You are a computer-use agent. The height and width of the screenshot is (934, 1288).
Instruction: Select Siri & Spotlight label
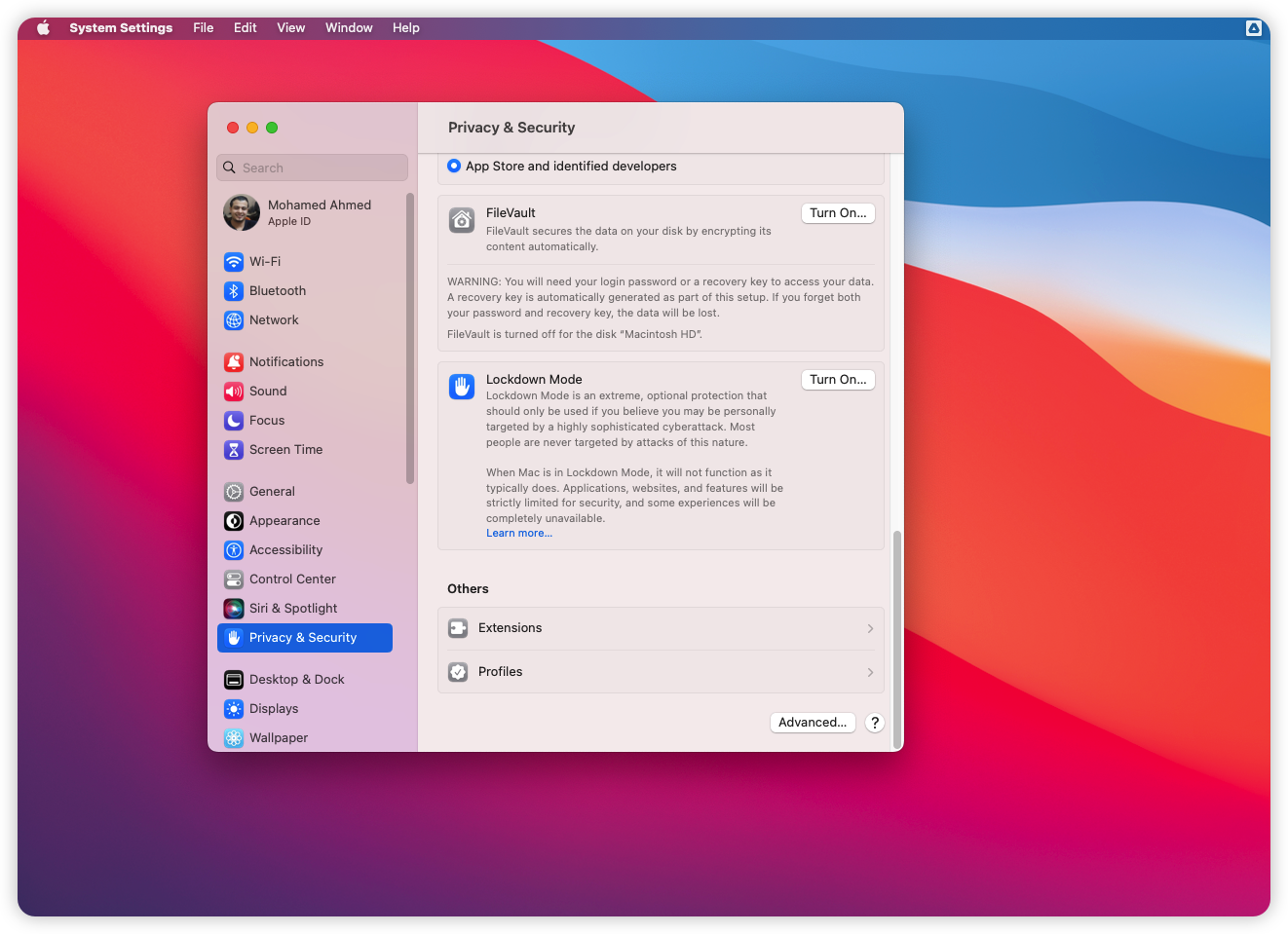click(x=293, y=609)
